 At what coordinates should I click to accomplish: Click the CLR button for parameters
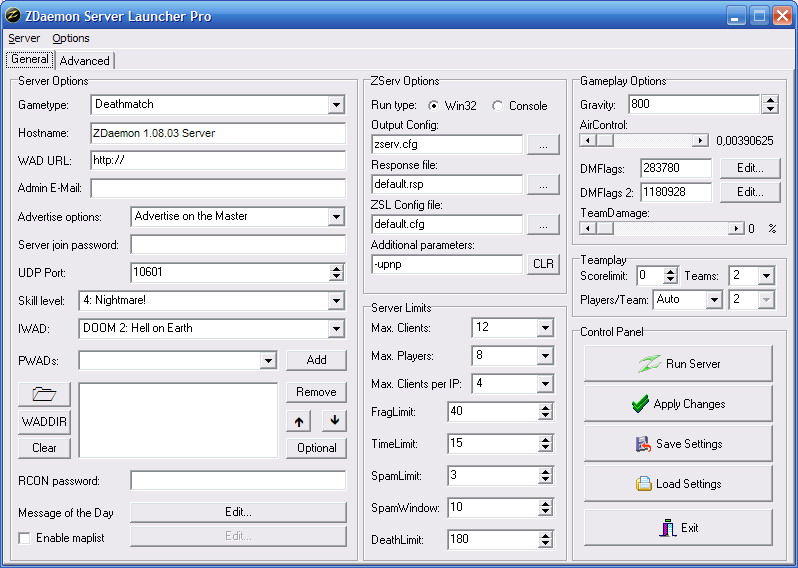pos(543,264)
